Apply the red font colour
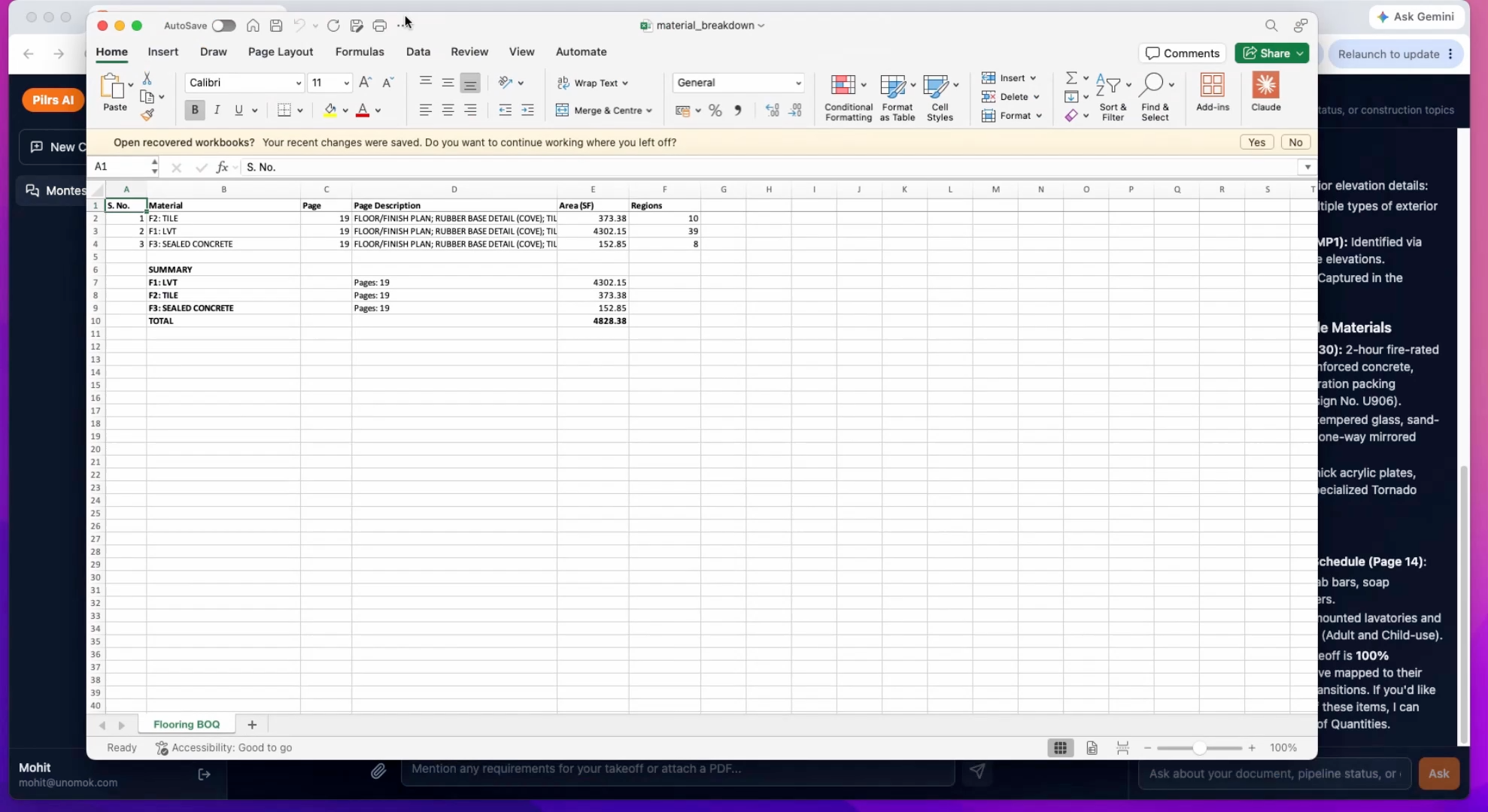Image resolution: width=1488 pixels, height=812 pixels. click(363, 111)
